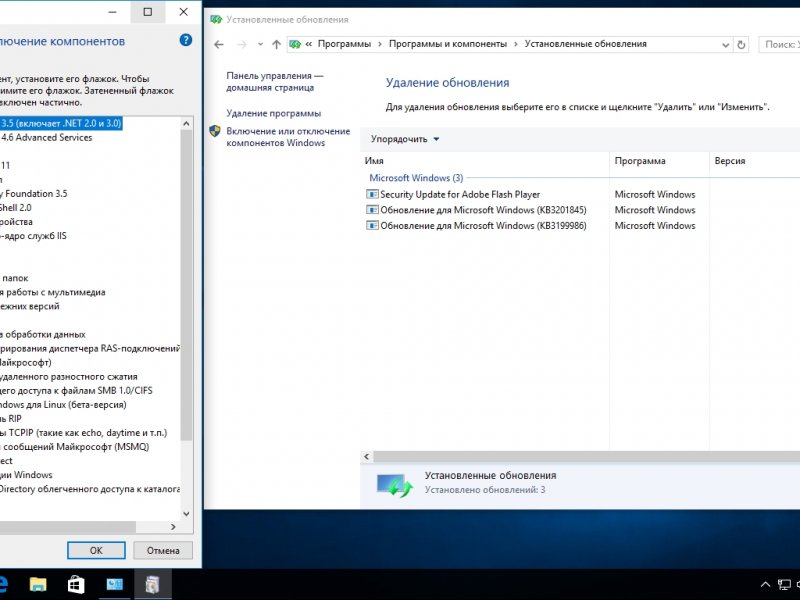800x600 pixels.
Task: Select 'файлам SMB 1.0/CIFS' component
Action: point(76,390)
